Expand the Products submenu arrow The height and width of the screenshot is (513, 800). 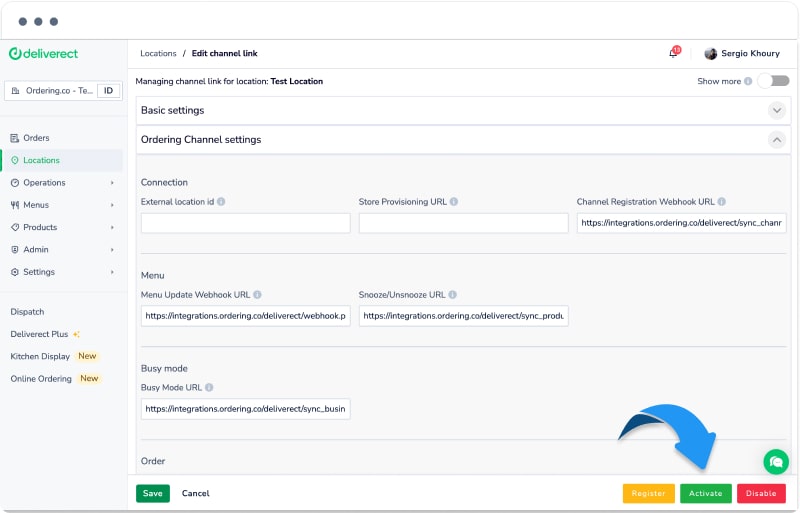pyautogui.click(x=112, y=227)
